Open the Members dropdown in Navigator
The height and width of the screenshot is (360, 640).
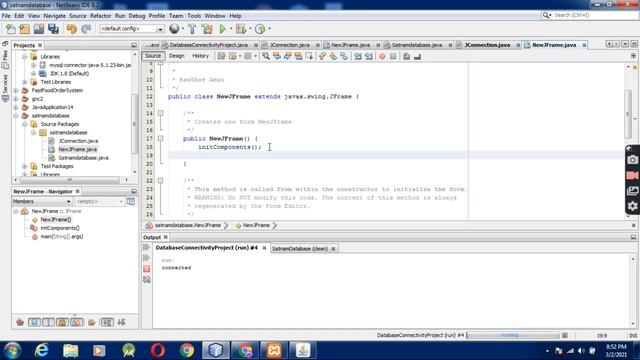point(42,202)
